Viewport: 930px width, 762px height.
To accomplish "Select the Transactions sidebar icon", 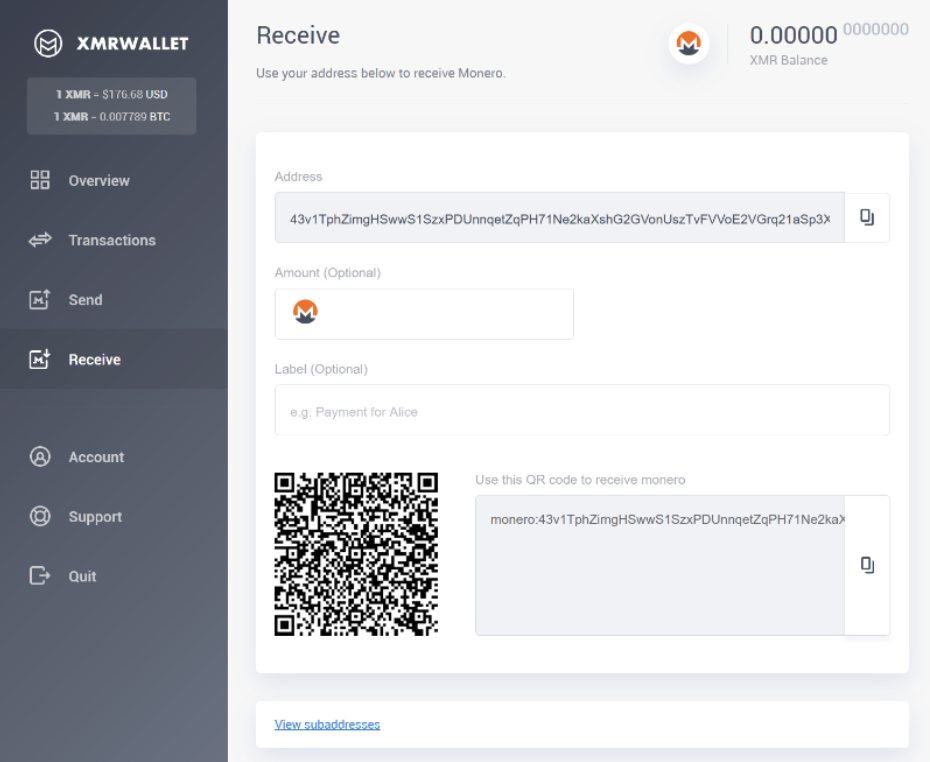I will click(40, 240).
